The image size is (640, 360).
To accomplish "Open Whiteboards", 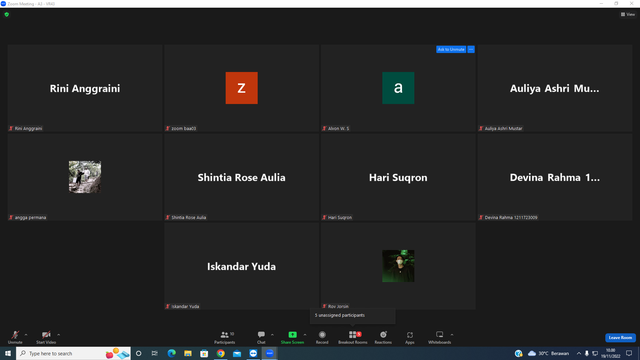I will 439,337.
